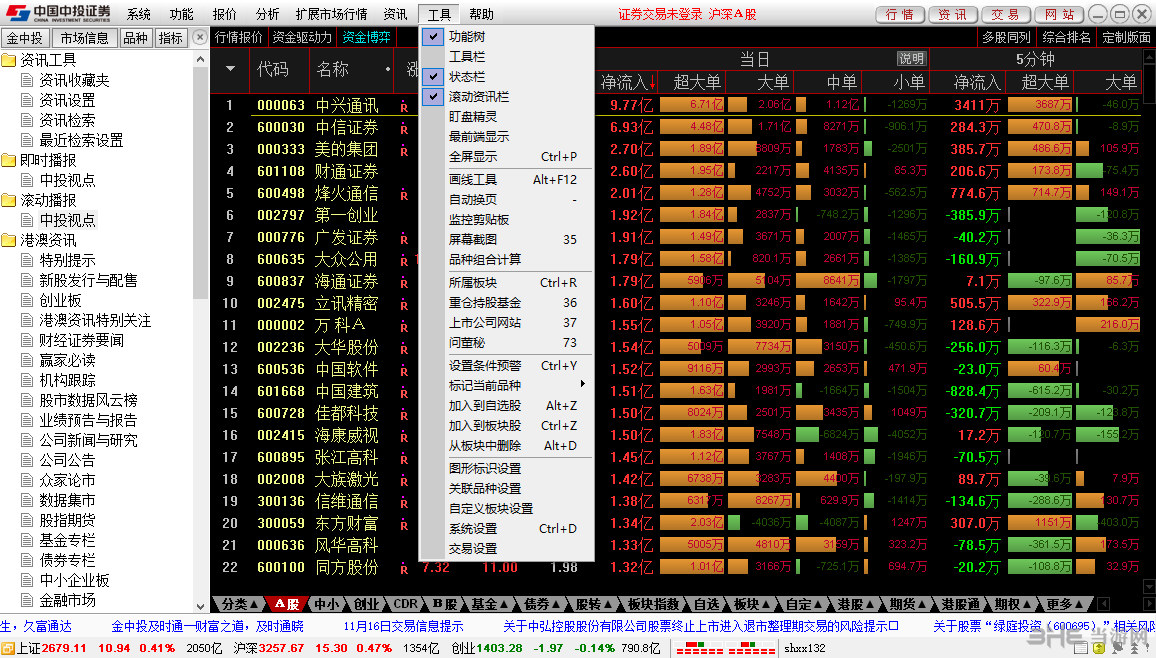
Task: Click the 资讯工具 folder icon
Action: tap(9, 60)
